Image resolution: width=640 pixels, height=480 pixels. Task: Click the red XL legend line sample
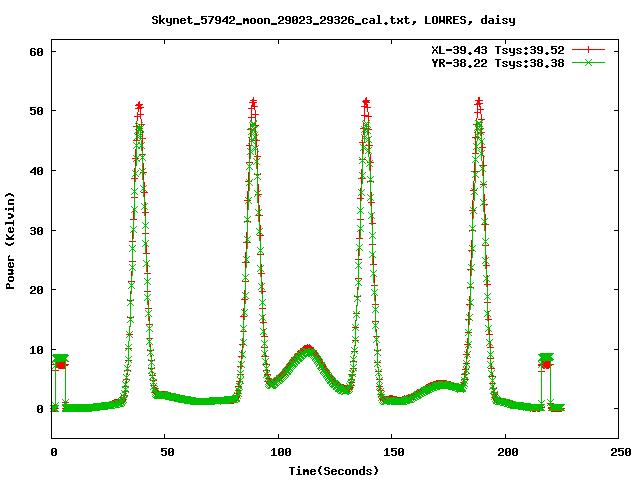coord(588,50)
